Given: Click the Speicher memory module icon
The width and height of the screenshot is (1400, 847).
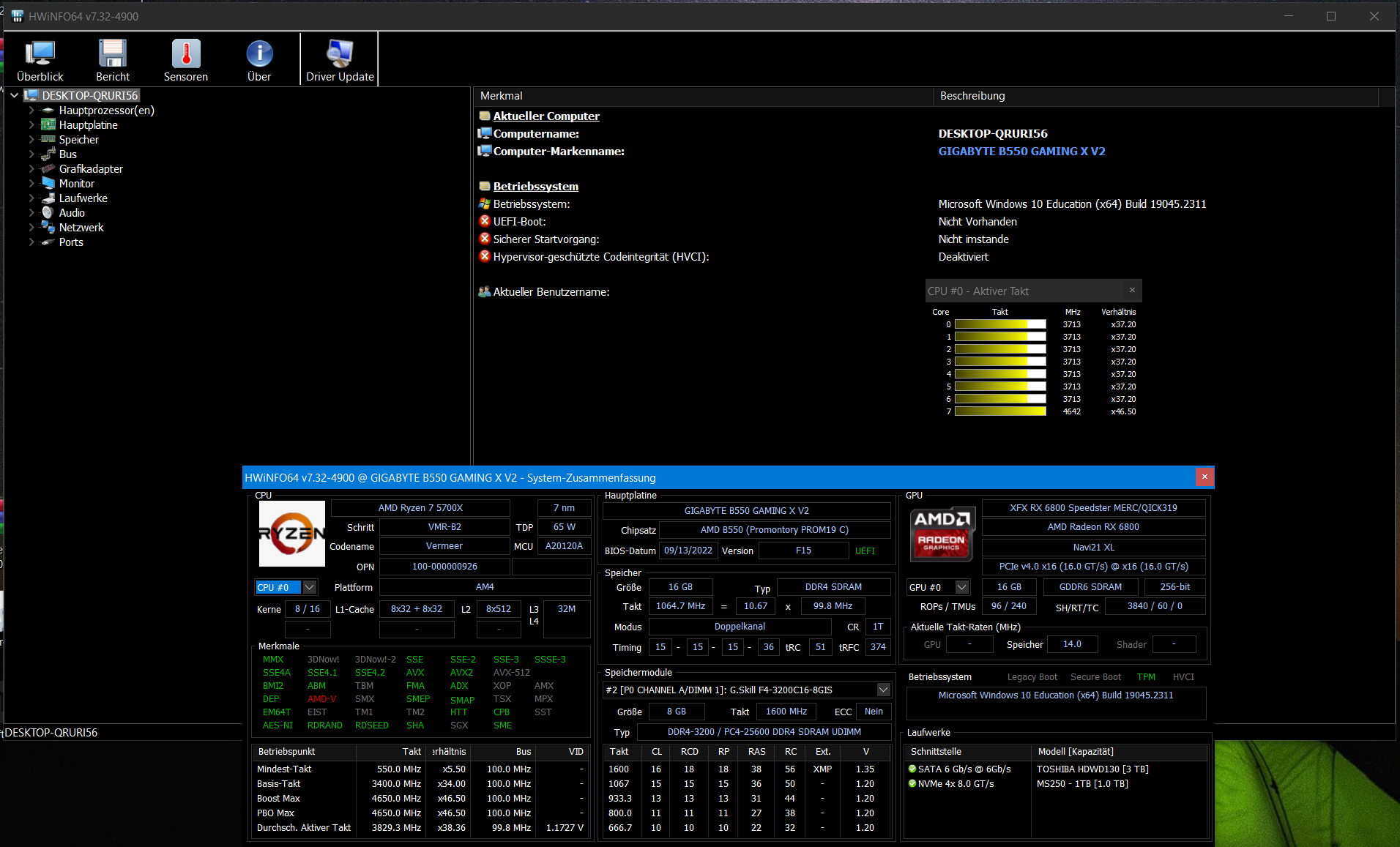Looking at the screenshot, I should pyautogui.click(x=48, y=139).
